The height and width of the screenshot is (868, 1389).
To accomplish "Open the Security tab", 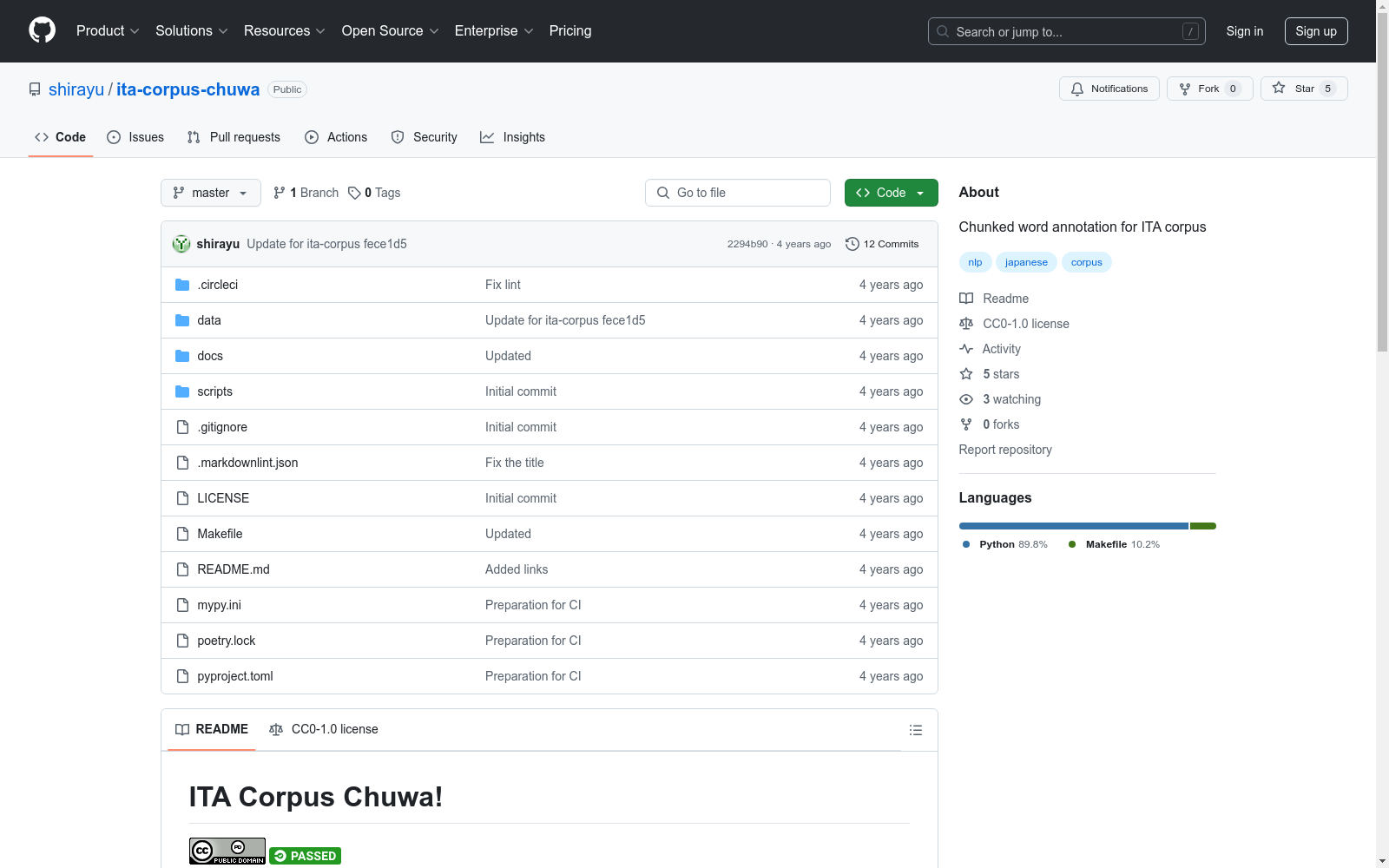I will pyautogui.click(x=425, y=137).
